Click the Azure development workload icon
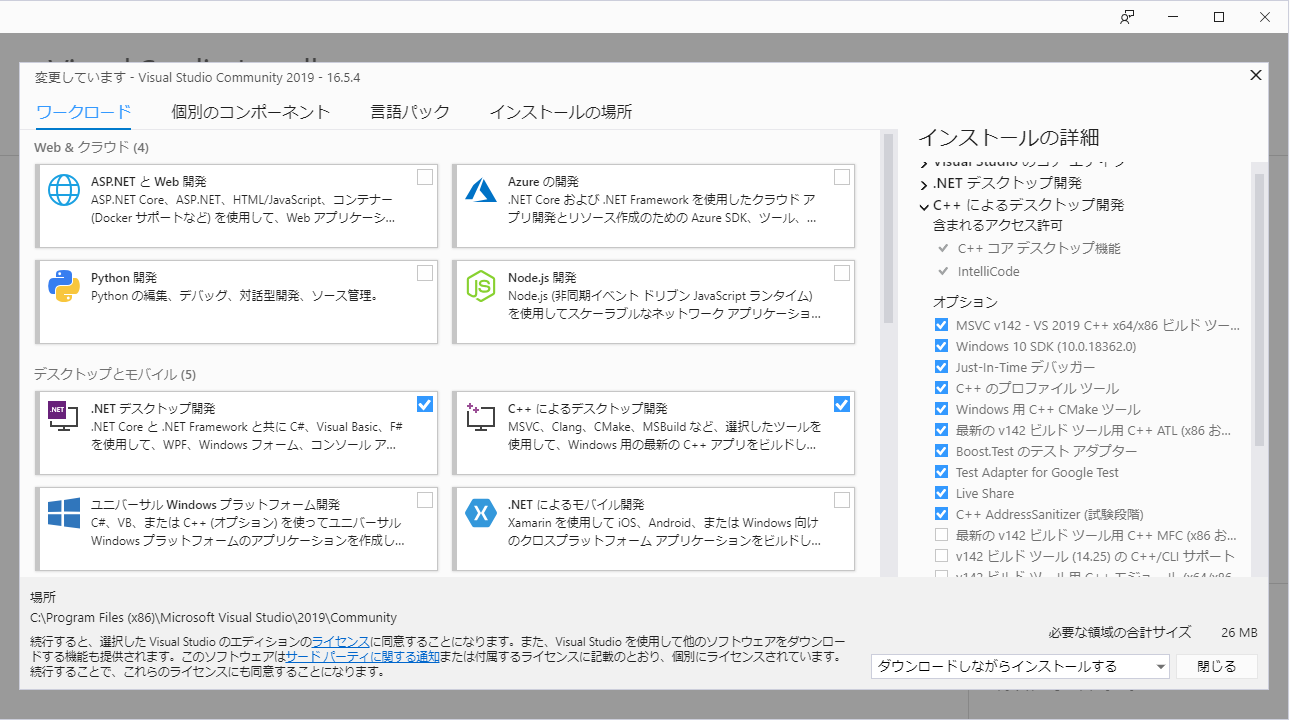1290x720 pixels. 481,189
